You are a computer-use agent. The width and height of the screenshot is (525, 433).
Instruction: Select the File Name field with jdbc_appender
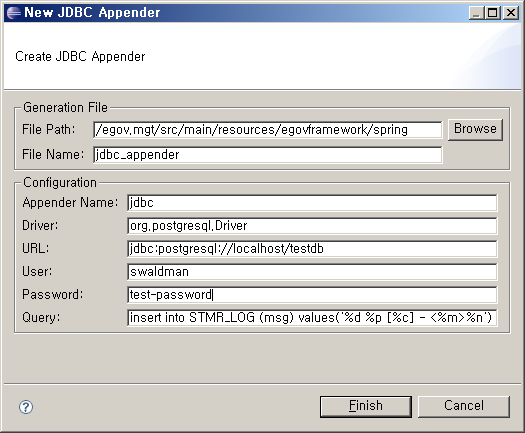(x=268, y=155)
